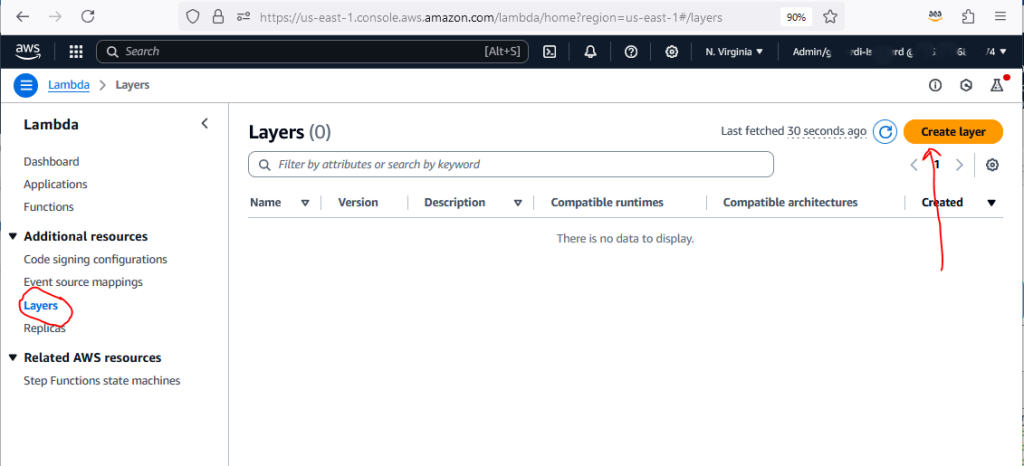This screenshot has height=466, width=1024.
Task: Open Code signing configurations page
Action: 95,259
